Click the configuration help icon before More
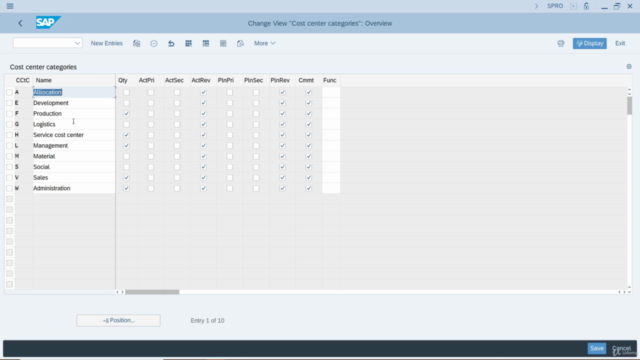This screenshot has height=360, width=640. 240,43
